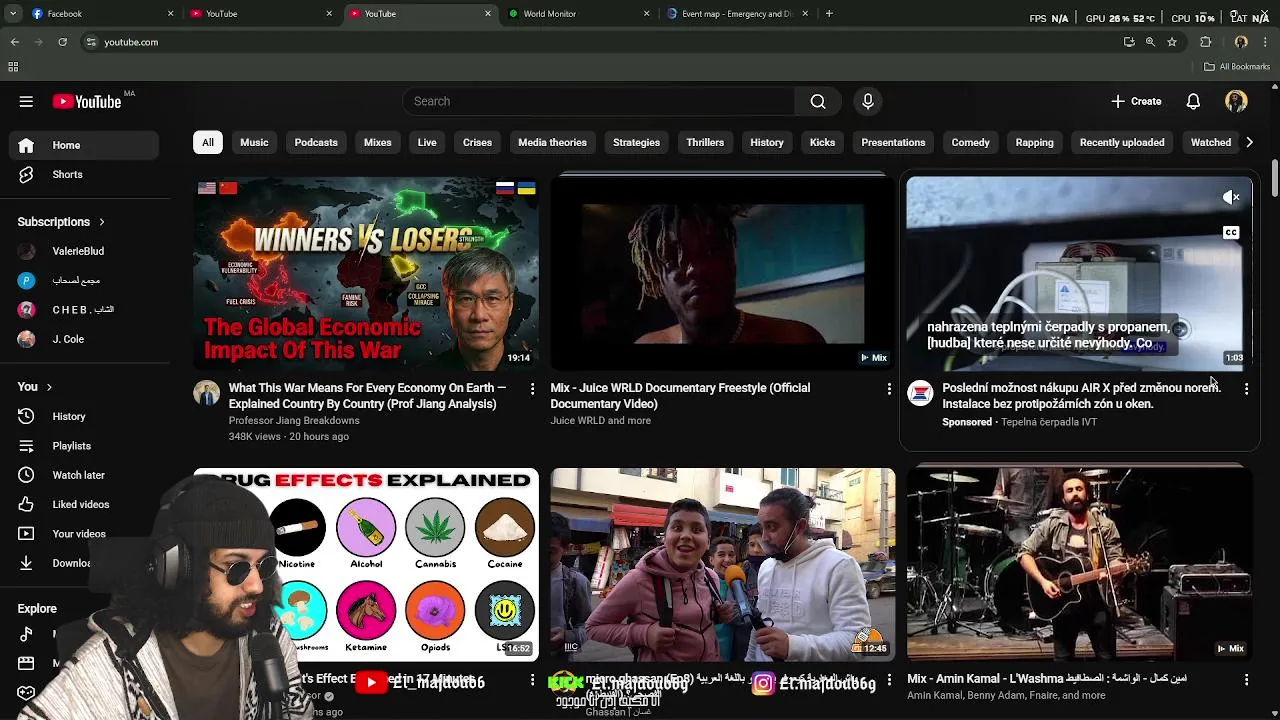Switch to the first YouTube tab
1280x720 pixels.
point(260,14)
